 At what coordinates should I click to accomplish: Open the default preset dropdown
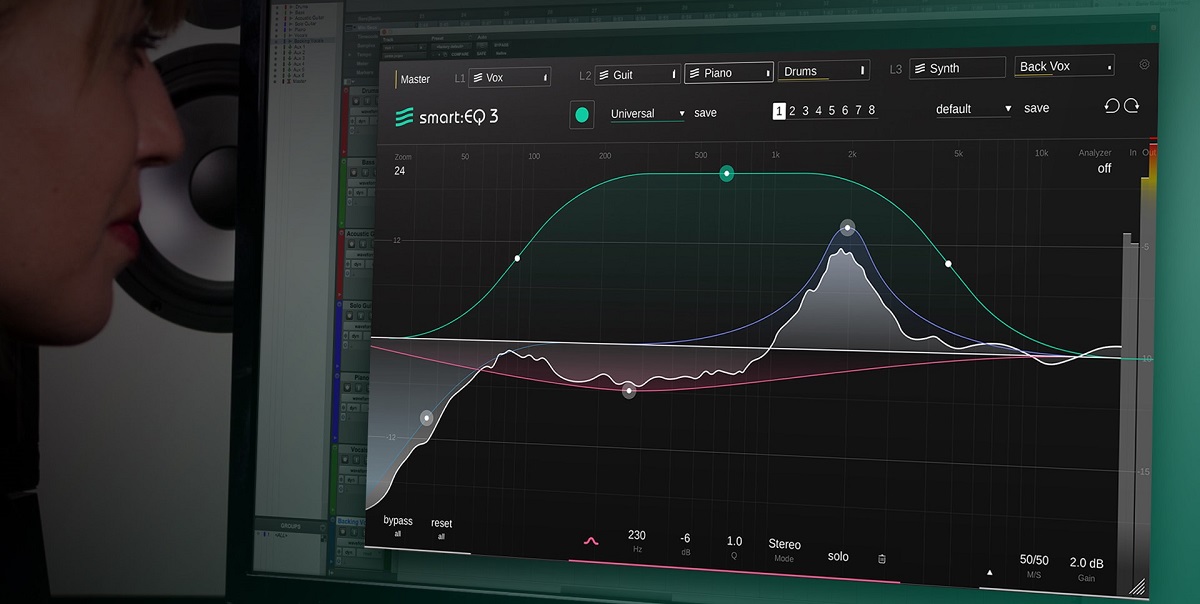point(973,109)
